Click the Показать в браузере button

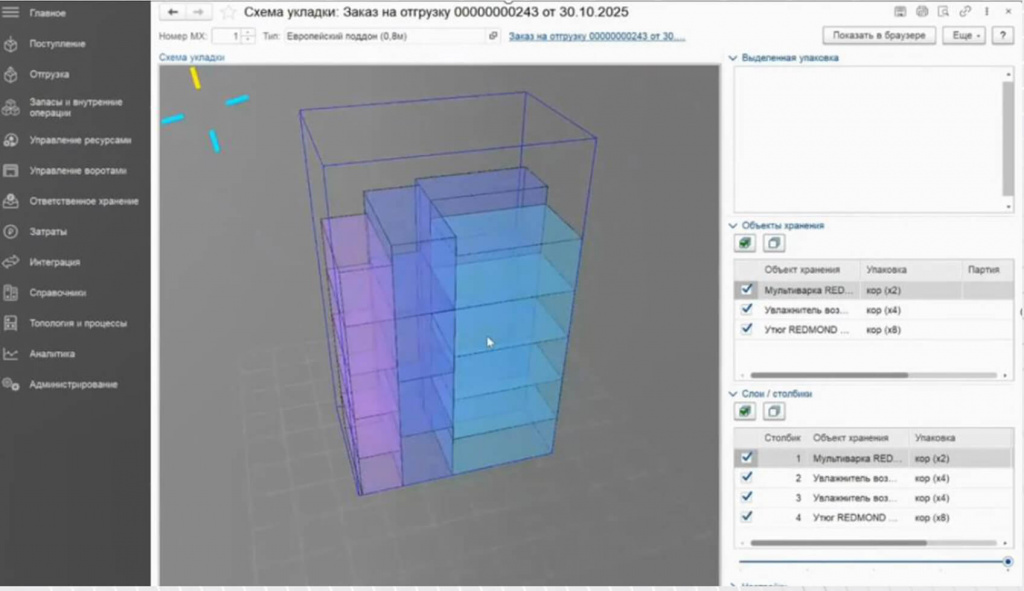click(879, 35)
